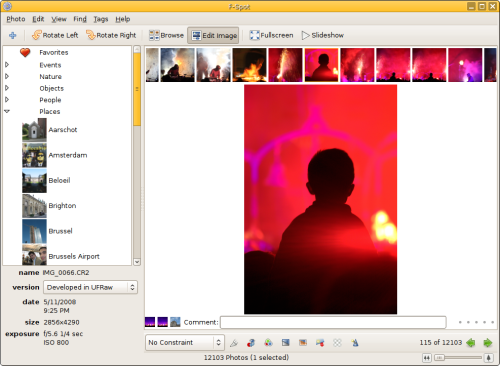Switch to Browse mode

(x=166, y=35)
